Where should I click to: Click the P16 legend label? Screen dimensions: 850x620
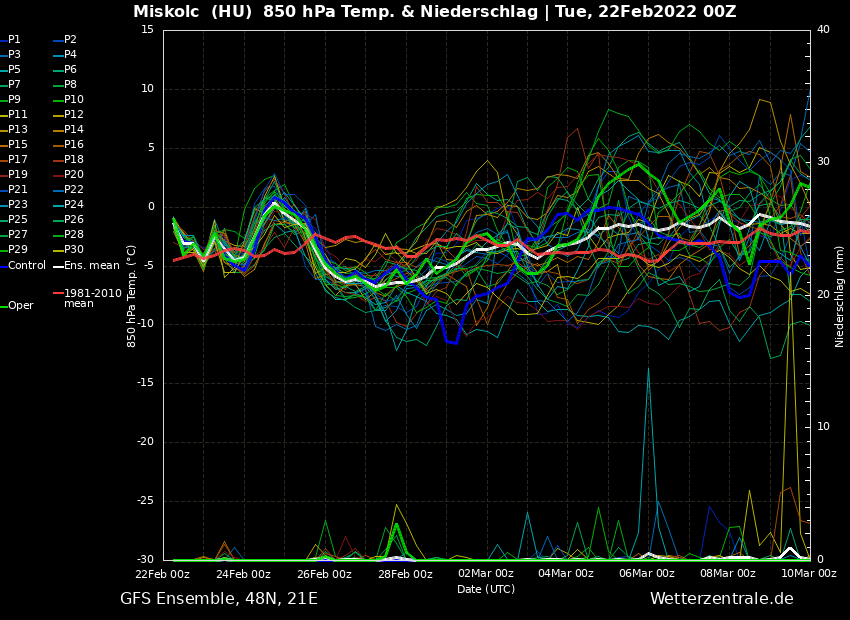click(x=74, y=145)
